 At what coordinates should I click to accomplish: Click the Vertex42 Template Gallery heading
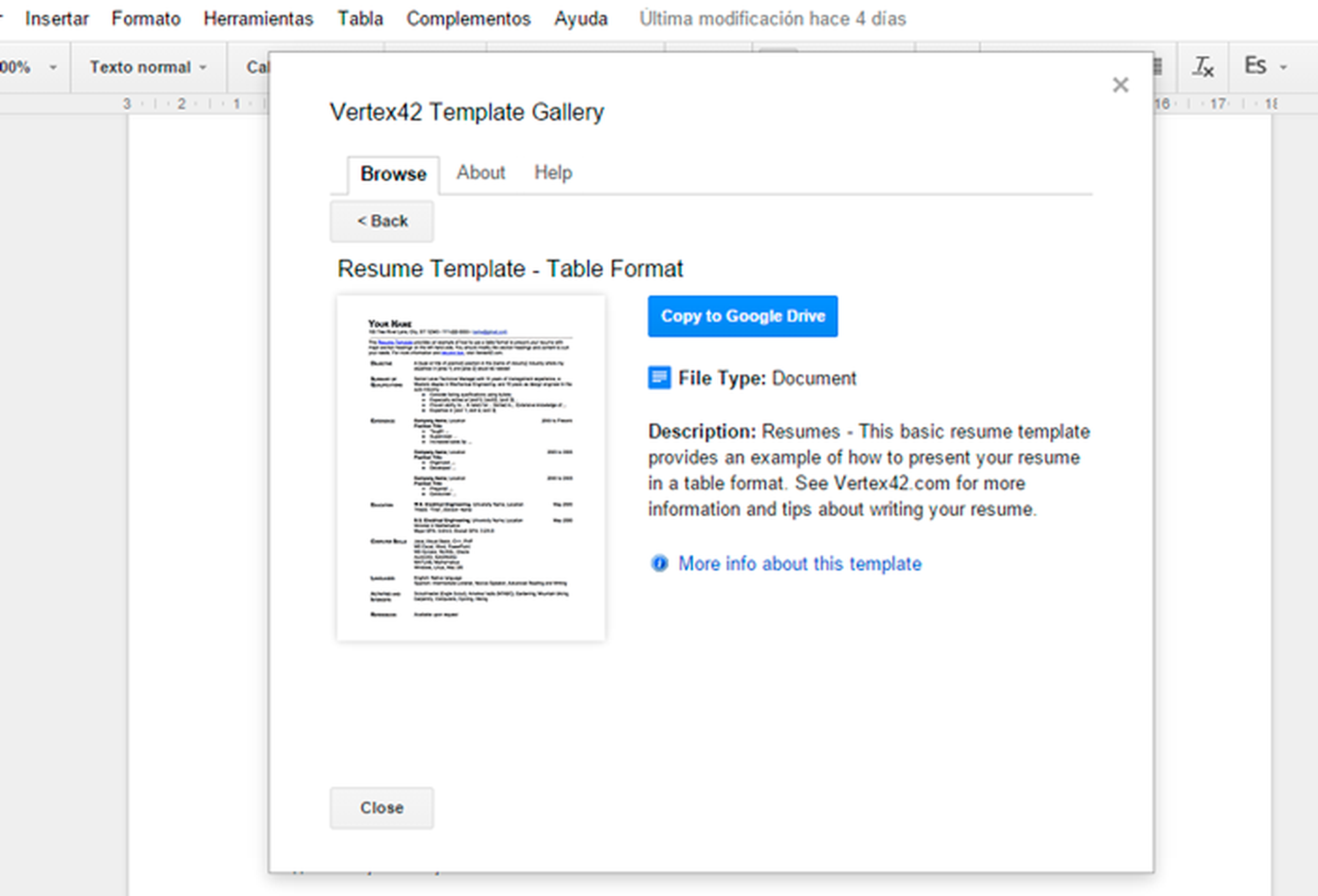coord(467,112)
